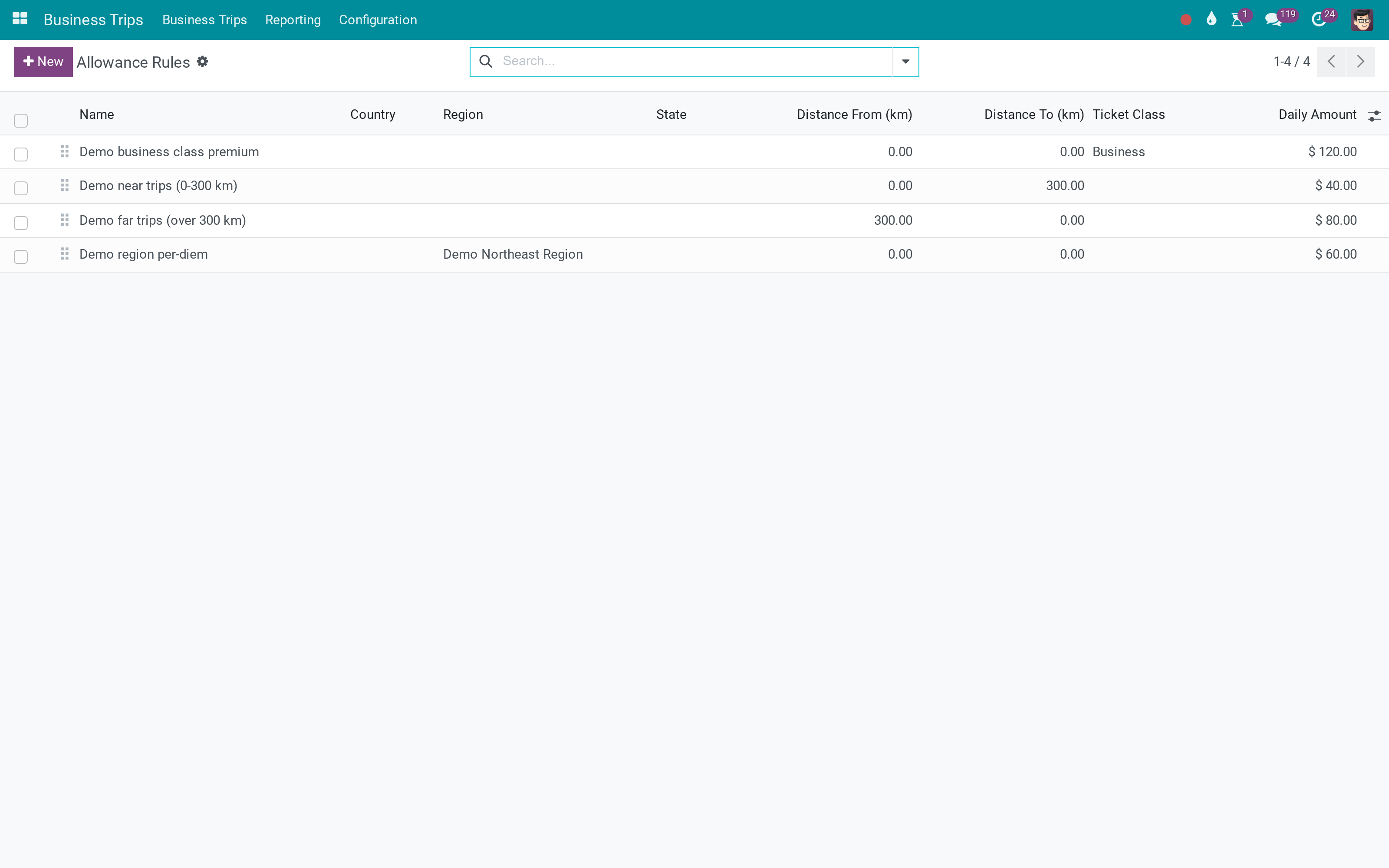This screenshot has width=1389, height=868.
Task: Click the Allowance Rules breadcrumb title
Action: pyautogui.click(x=133, y=62)
